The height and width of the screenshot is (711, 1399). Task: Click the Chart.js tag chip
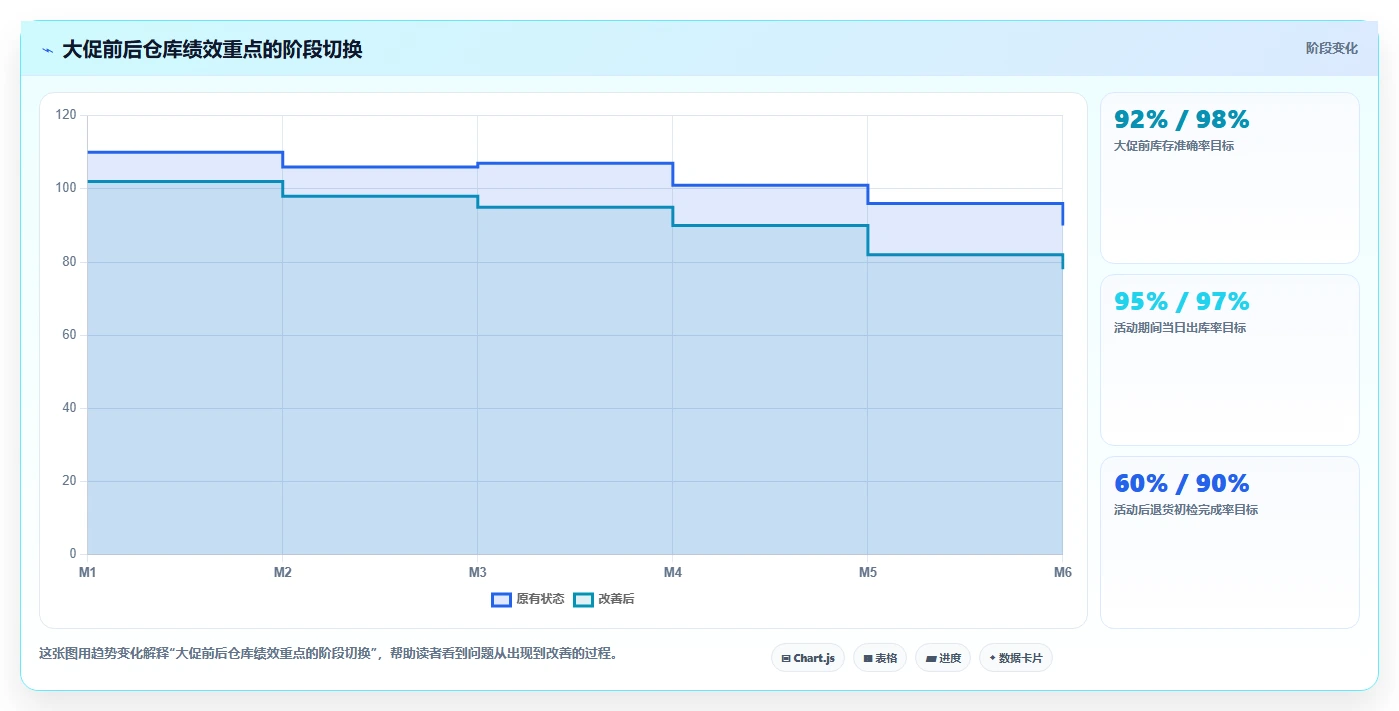(808, 658)
